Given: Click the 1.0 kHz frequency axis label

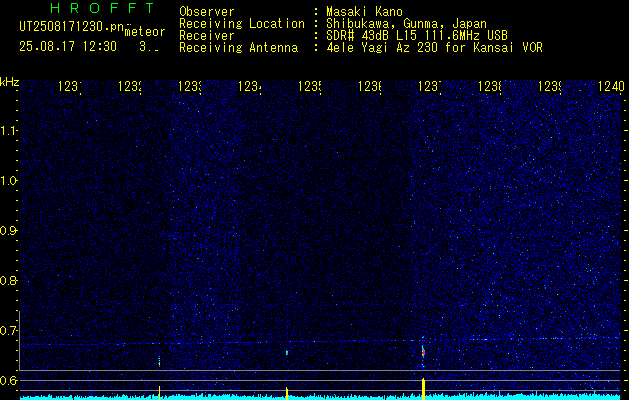Looking at the screenshot, I should 9,181.
